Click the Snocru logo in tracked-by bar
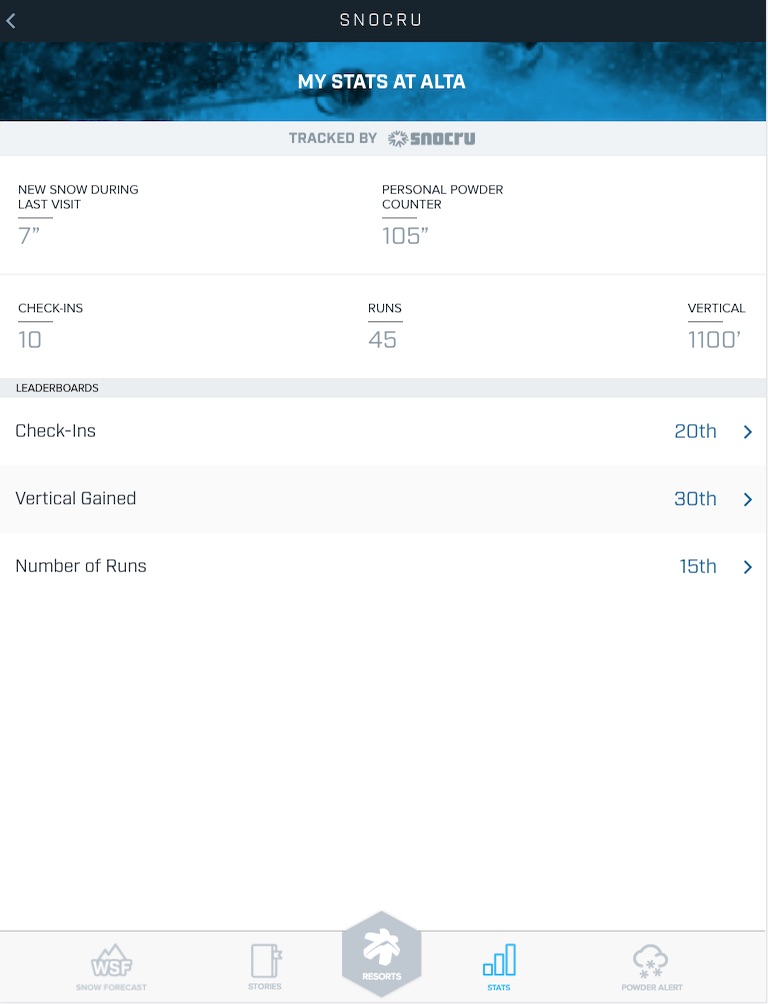The height and width of the screenshot is (1004, 768). [432, 138]
